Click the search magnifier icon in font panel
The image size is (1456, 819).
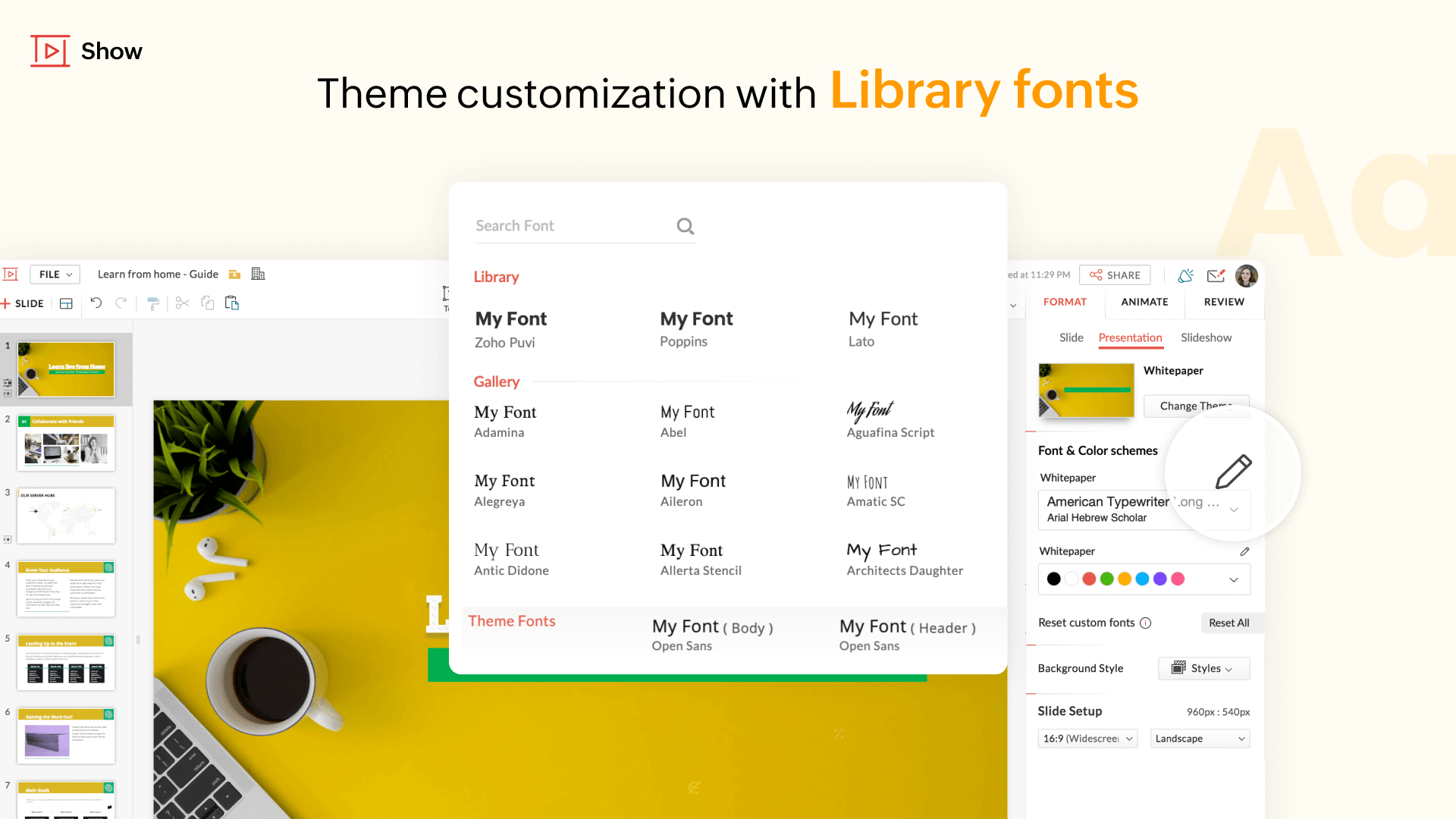[686, 226]
